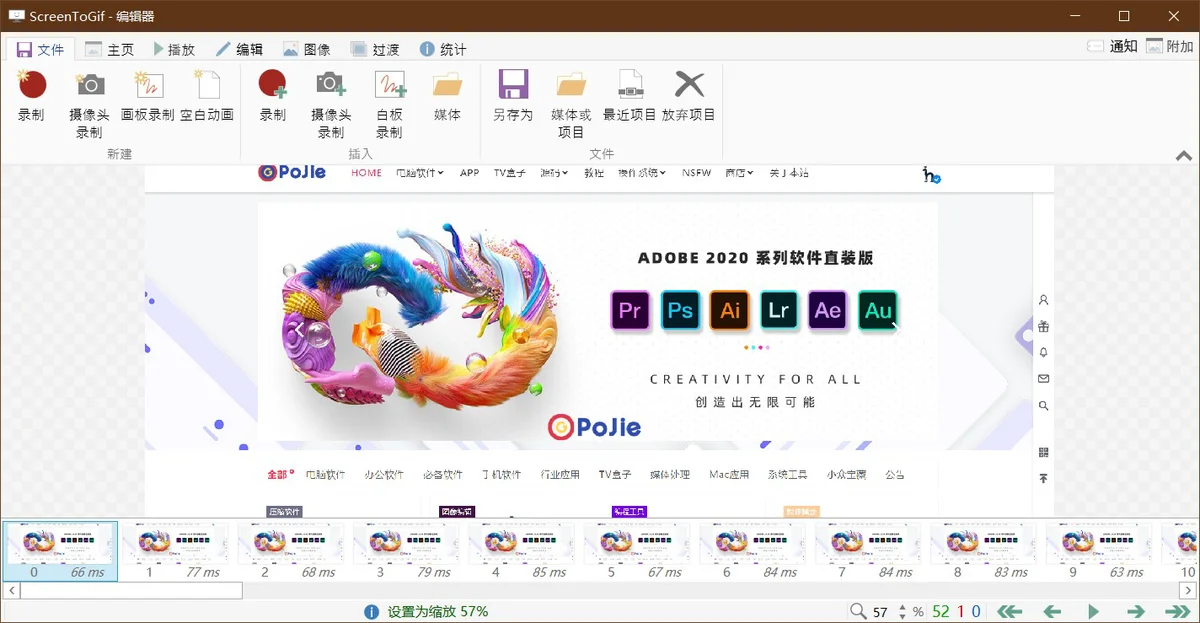Viewport: 1200px width, 623px height.
Task: Insert a 白板录制 whiteboard recording
Action: pyautogui.click(x=389, y=104)
